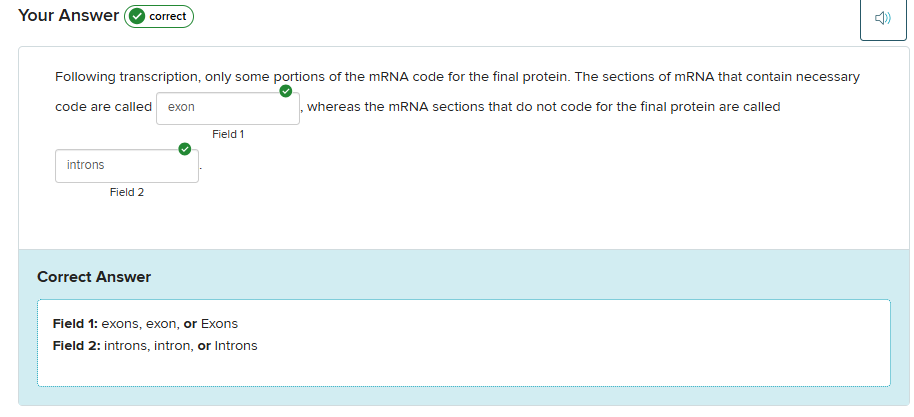Click the green checkmark in the correct badge
The height and width of the screenshot is (417, 914).
point(136,17)
